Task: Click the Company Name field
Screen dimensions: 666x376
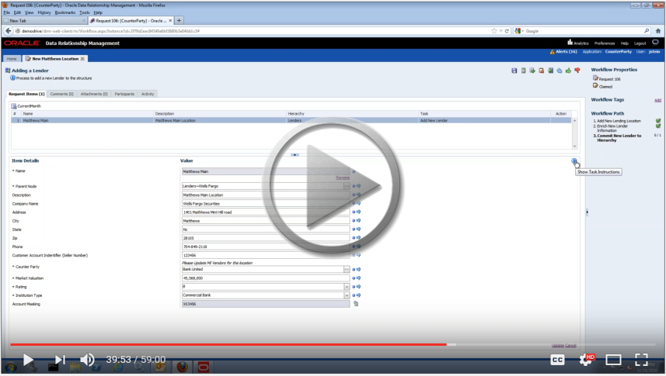Action: click(x=266, y=204)
